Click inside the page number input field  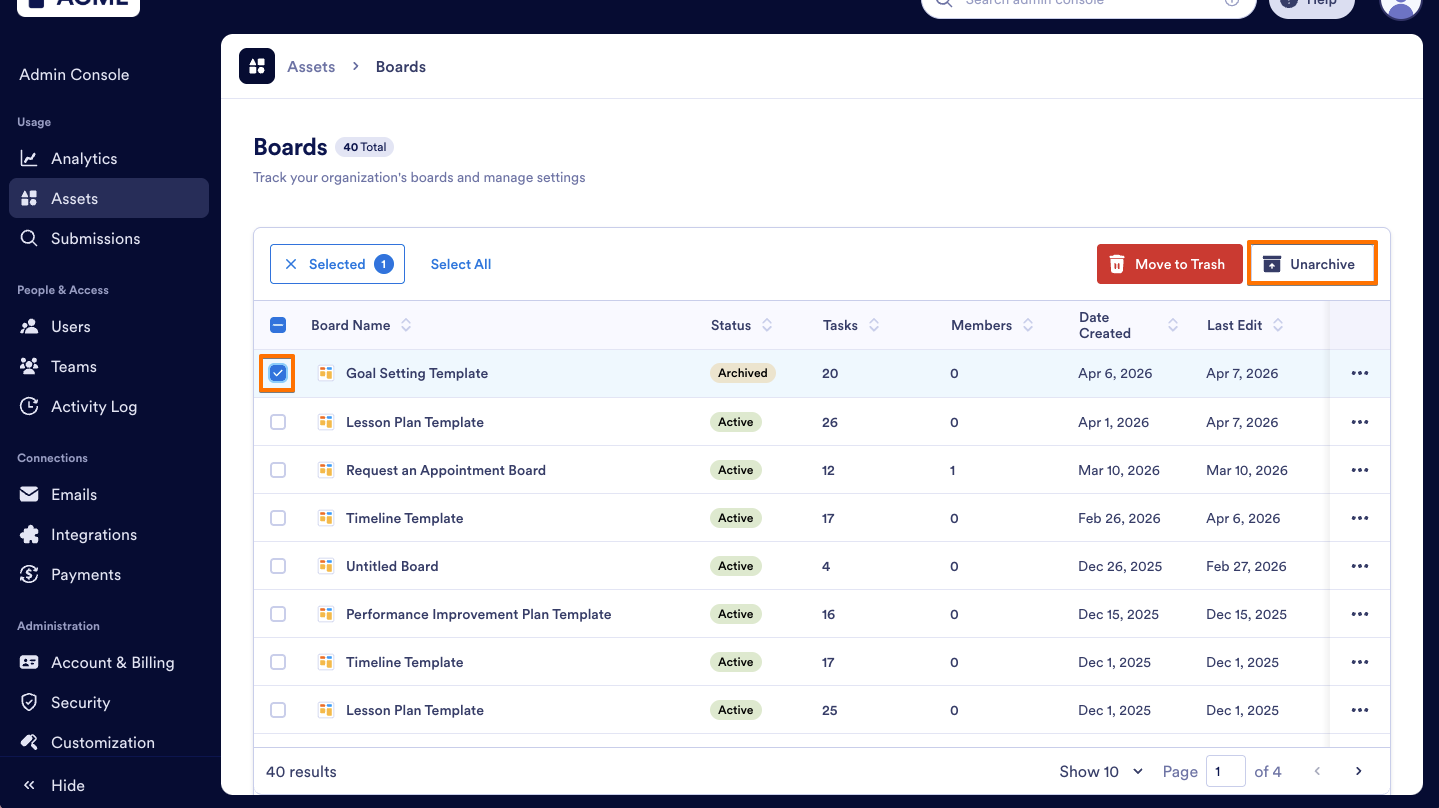pyautogui.click(x=1225, y=771)
